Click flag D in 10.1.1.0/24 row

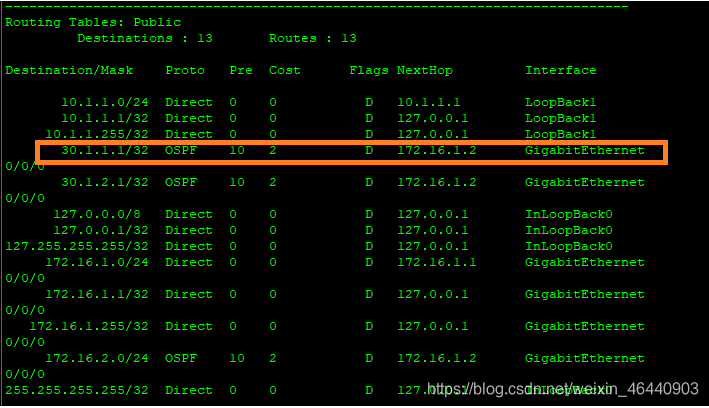pyautogui.click(x=369, y=102)
